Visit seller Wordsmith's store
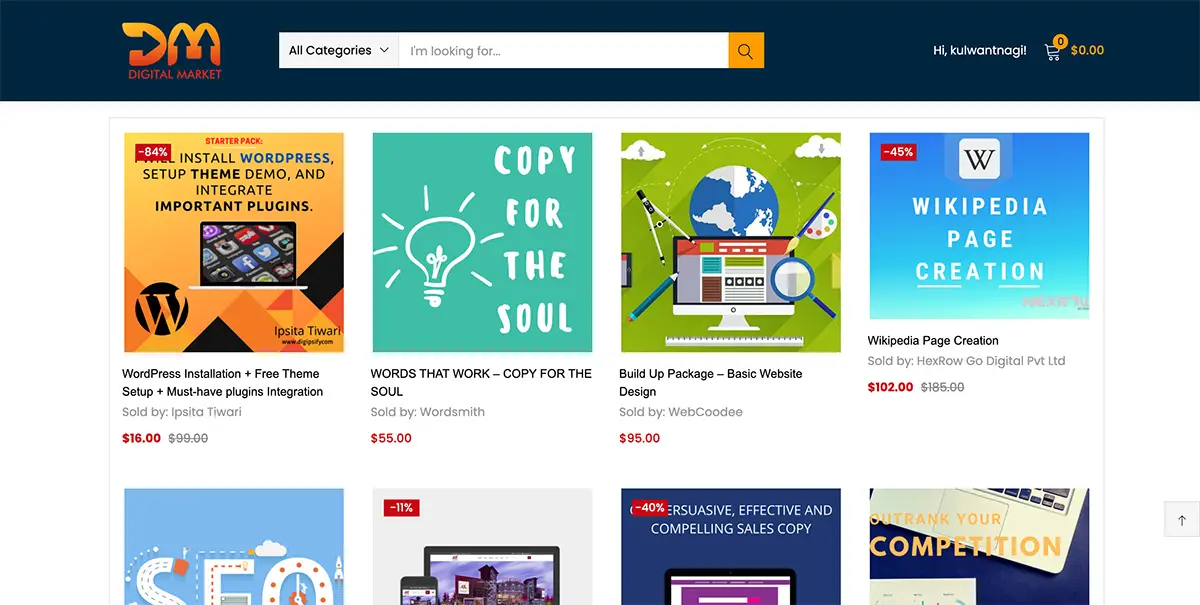Screen dimensions: 1200x605 452,412
